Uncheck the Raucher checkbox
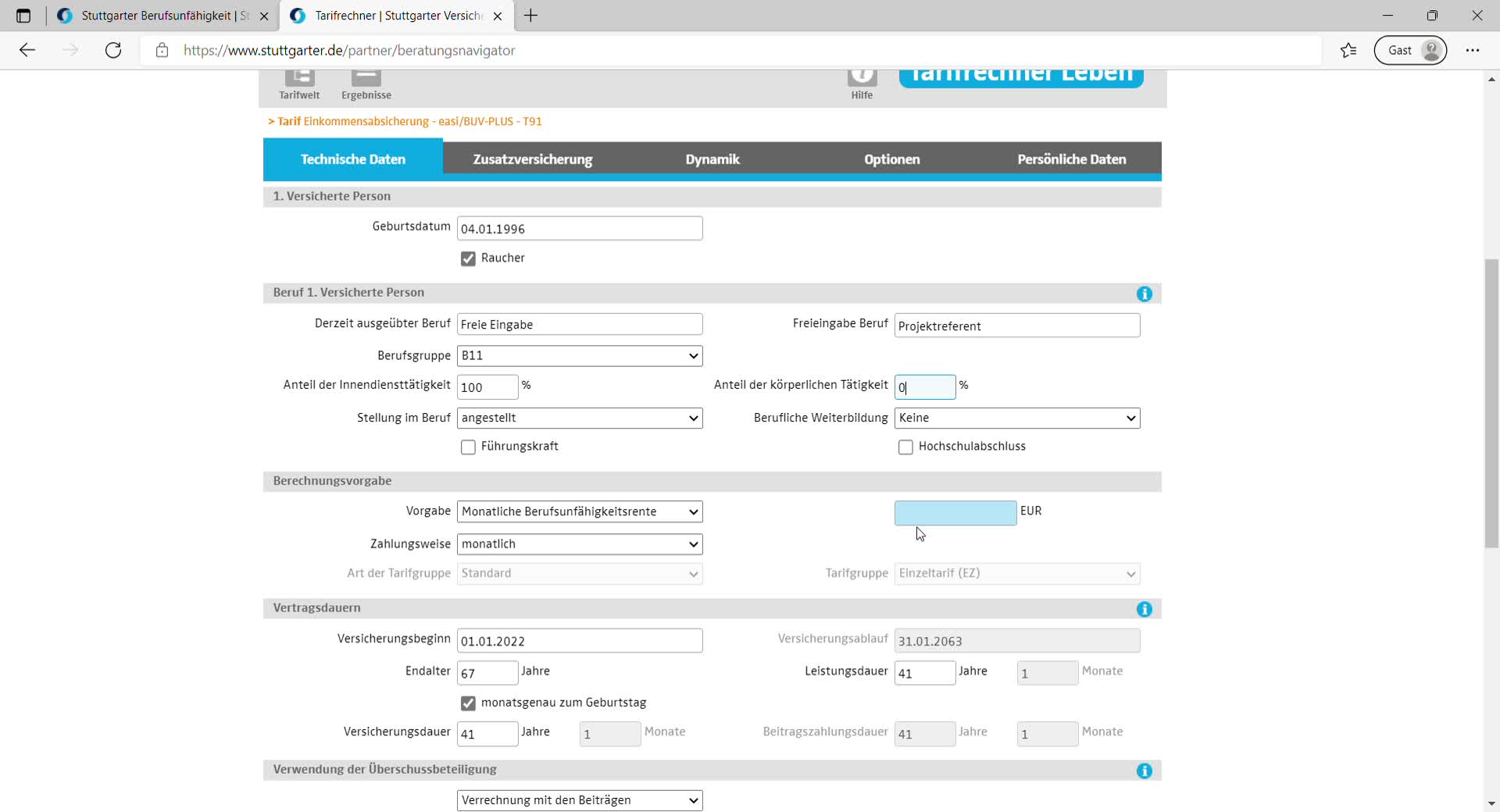This screenshot has height=812, width=1500. [468, 258]
